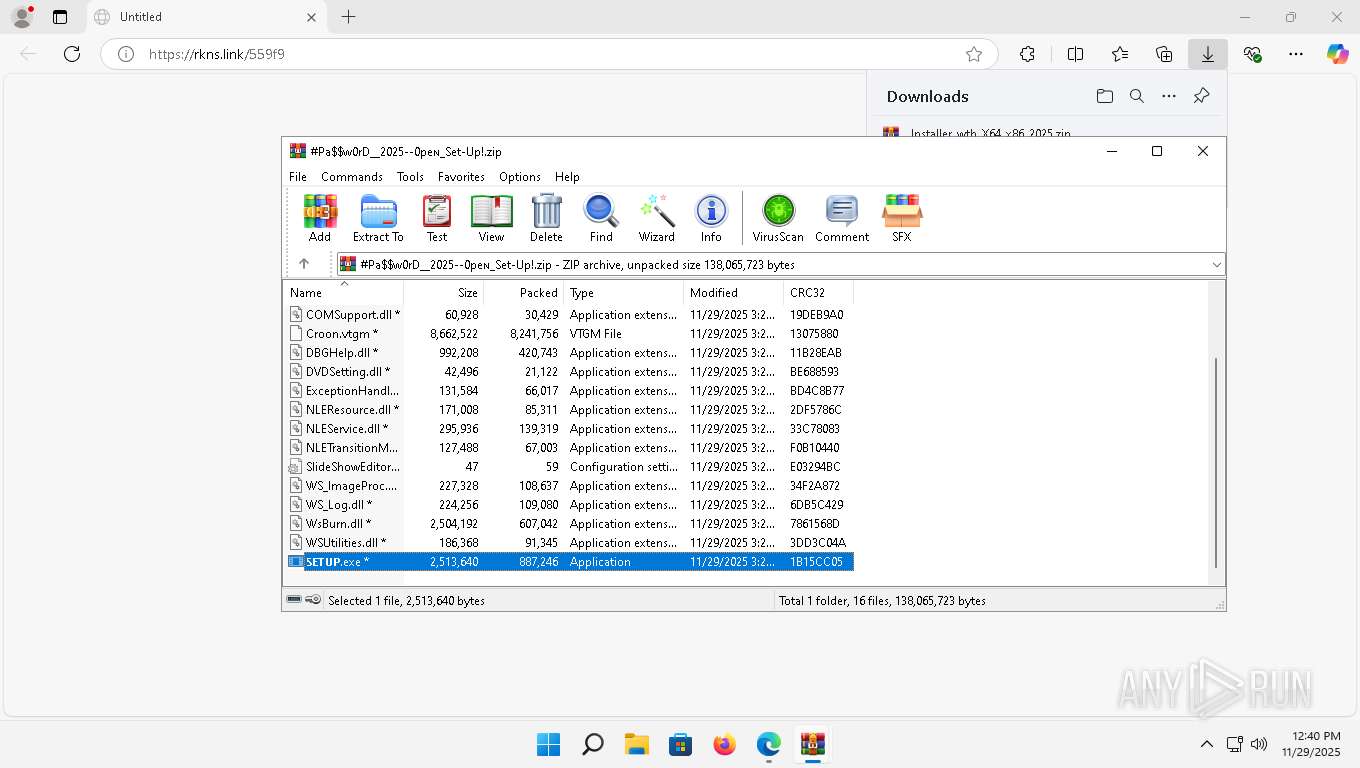Show archive Info
The width and height of the screenshot is (1360, 768).
point(711,218)
